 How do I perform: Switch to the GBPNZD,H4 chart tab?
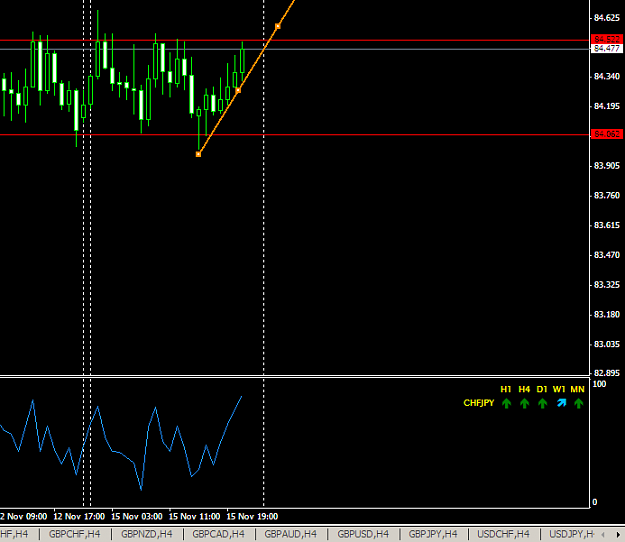(147, 534)
